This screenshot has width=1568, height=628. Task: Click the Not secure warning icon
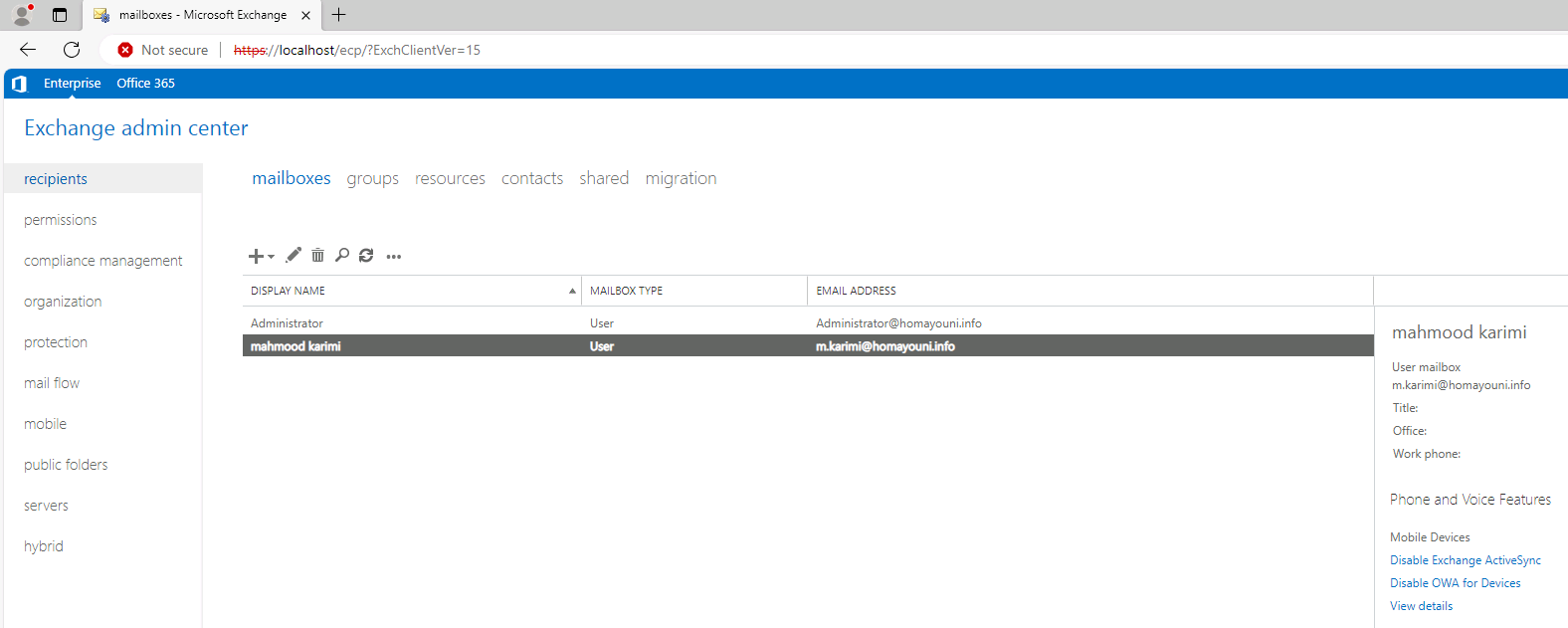click(x=125, y=50)
